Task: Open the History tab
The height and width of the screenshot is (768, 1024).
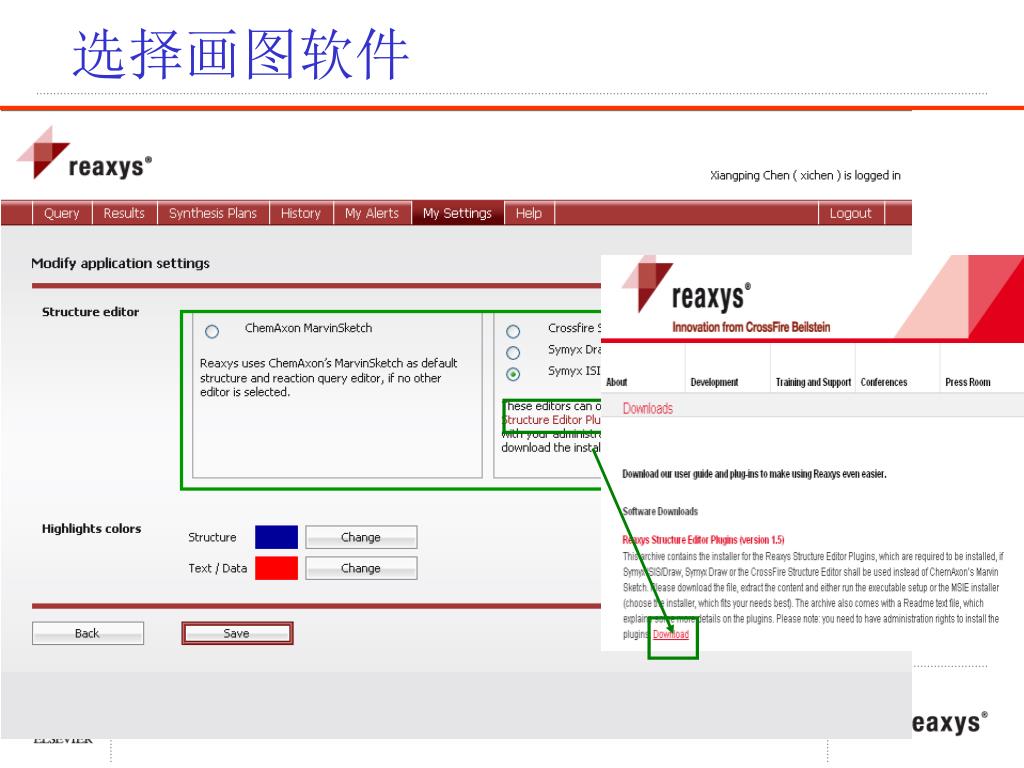Action: tap(301, 213)
